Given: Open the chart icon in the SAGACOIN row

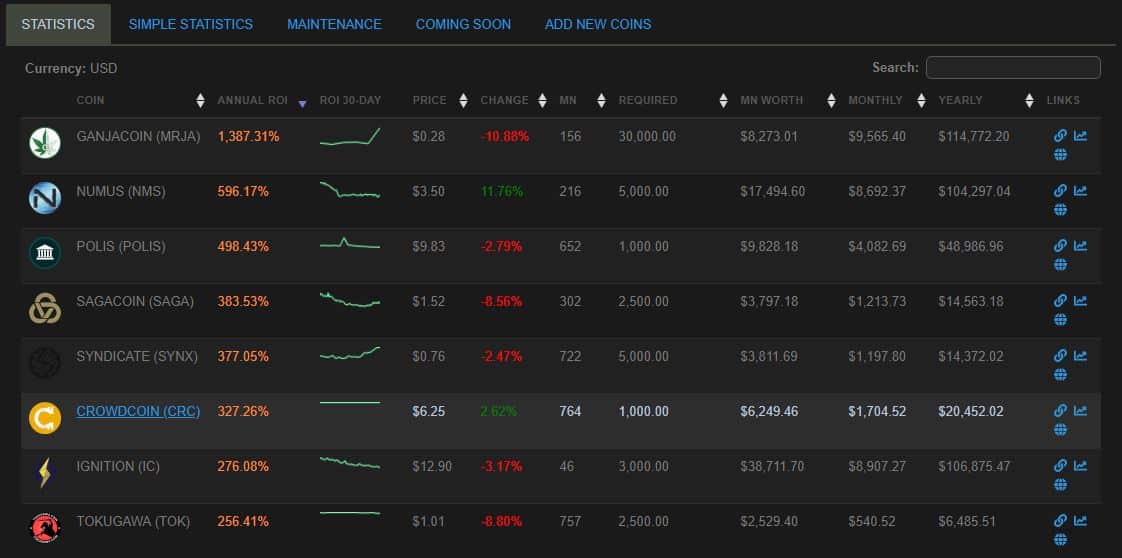Looking at the screenshot, I should (x=1080, y=301).
